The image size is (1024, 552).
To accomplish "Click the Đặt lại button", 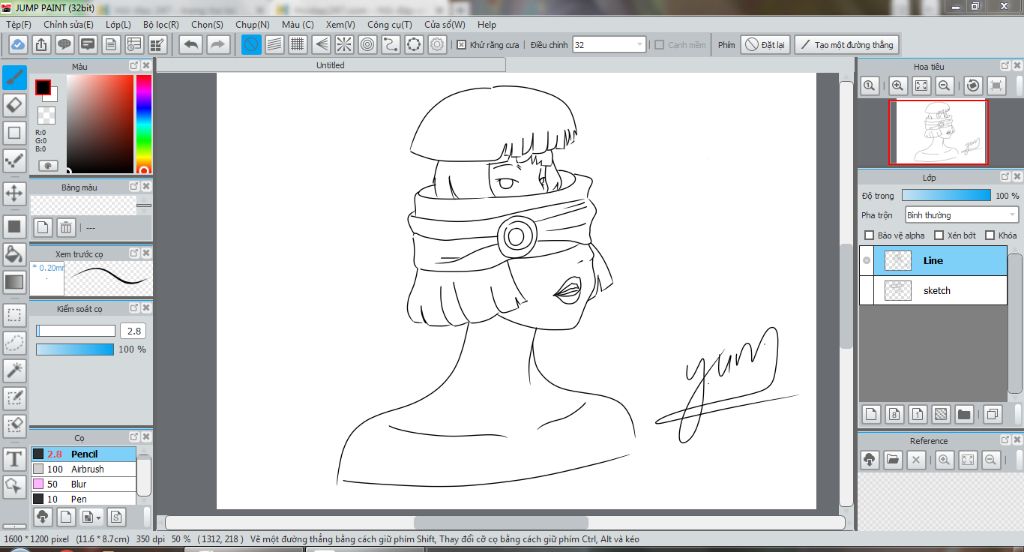I will click(765, 44).
